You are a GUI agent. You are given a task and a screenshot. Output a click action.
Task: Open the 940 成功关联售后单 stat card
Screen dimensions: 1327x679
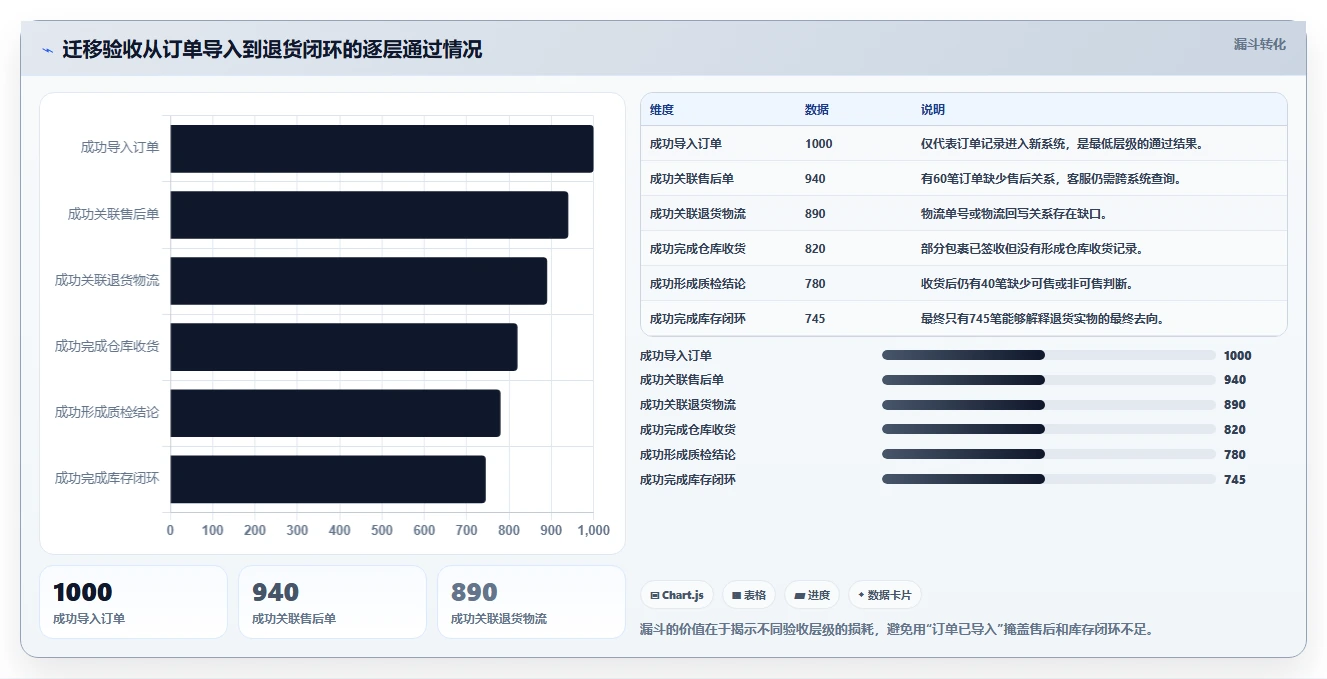pyautogui.click(x=332, y=602)
